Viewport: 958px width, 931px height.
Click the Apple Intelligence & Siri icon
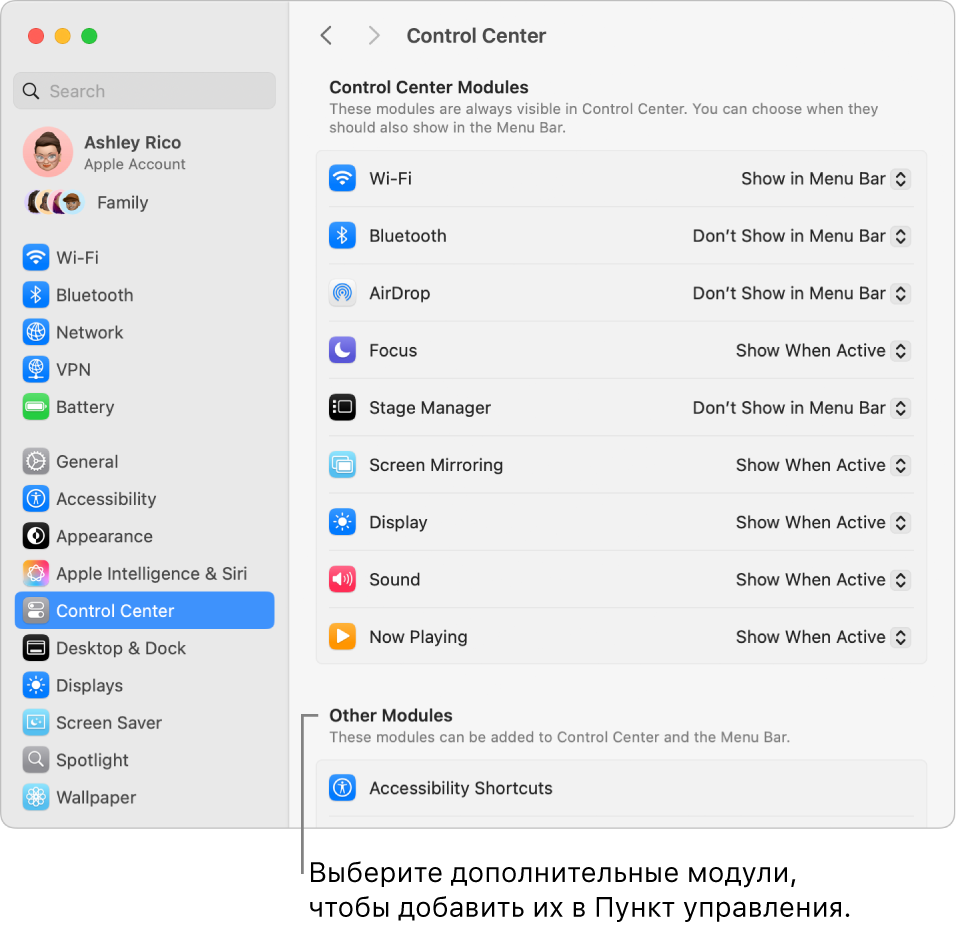pos(36,574)
